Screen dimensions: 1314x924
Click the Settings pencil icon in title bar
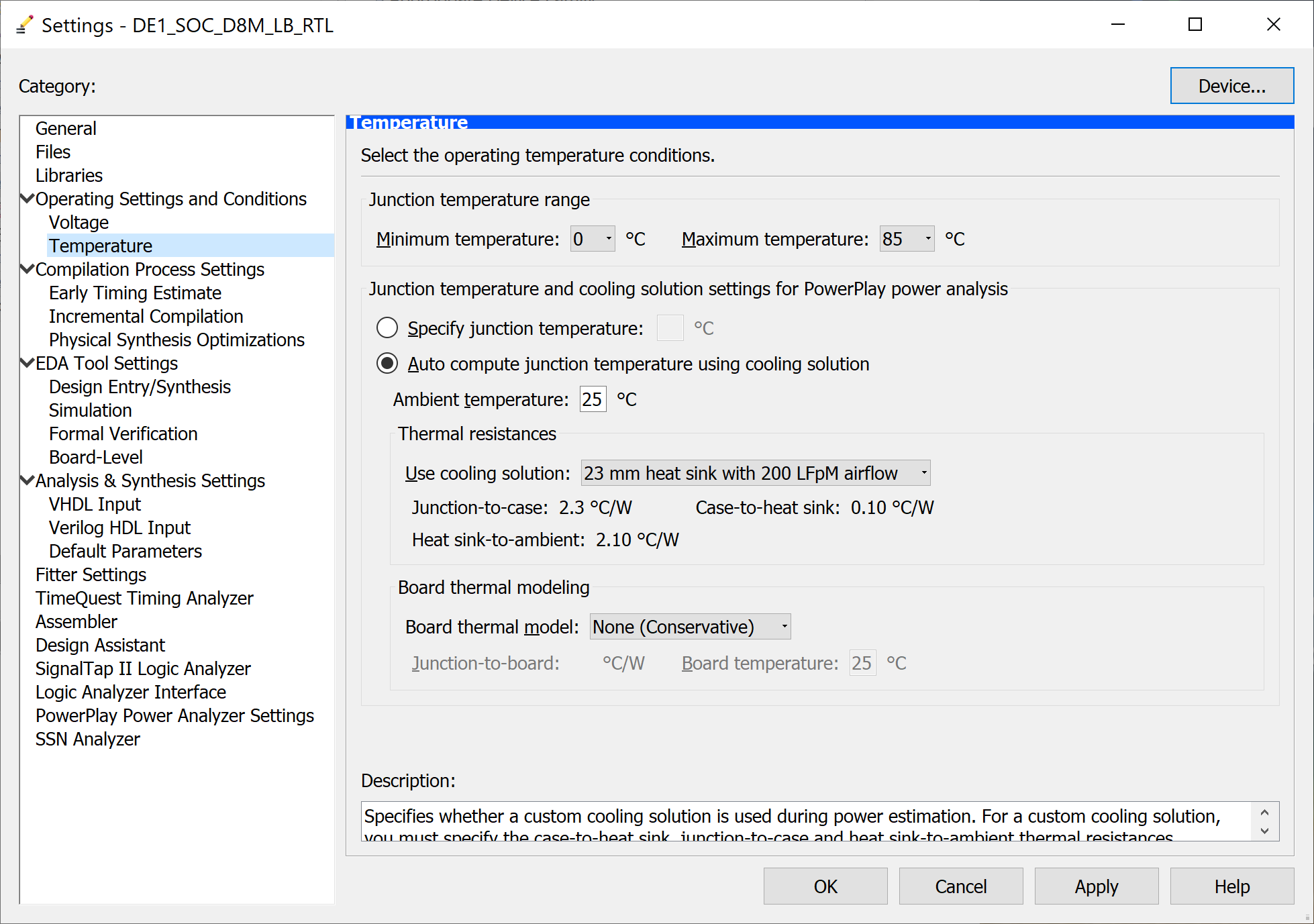pos(24,25)
